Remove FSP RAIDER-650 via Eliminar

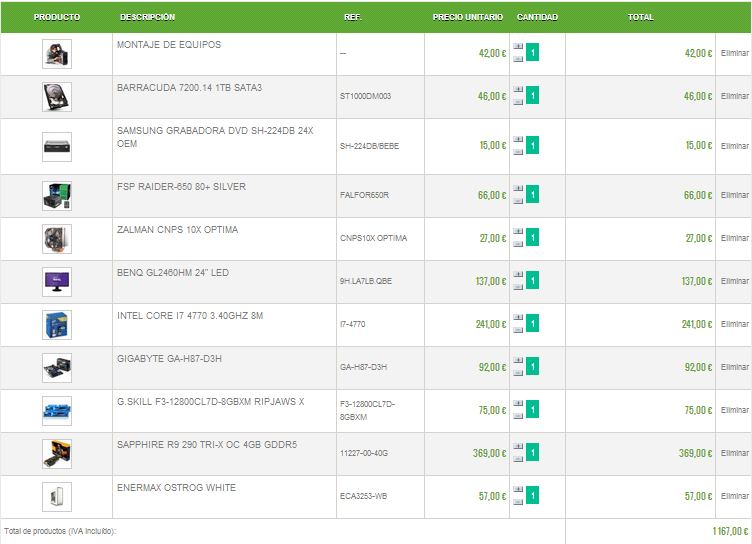point(734,195)
